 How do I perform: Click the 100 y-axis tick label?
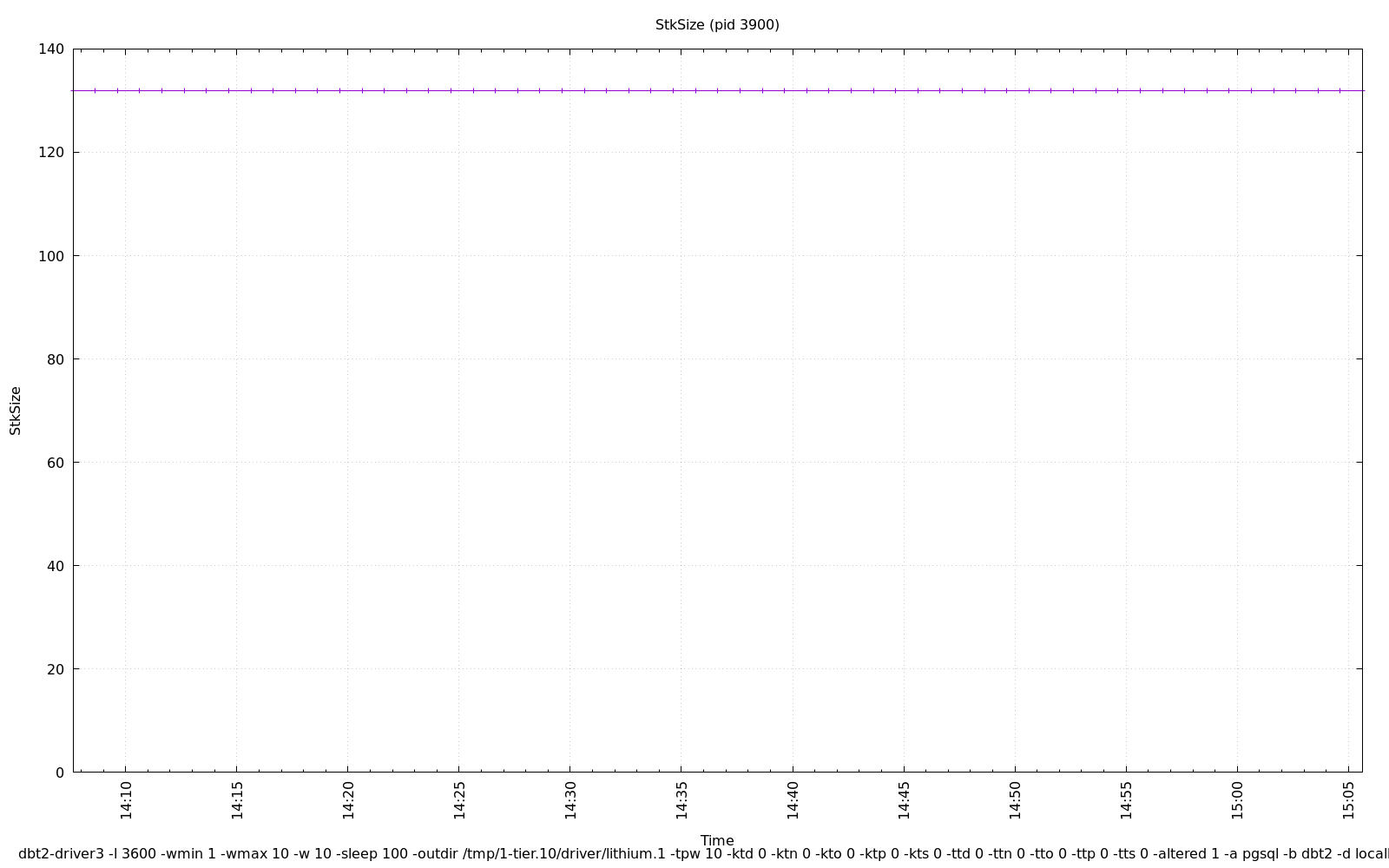(x=51, y=256)
